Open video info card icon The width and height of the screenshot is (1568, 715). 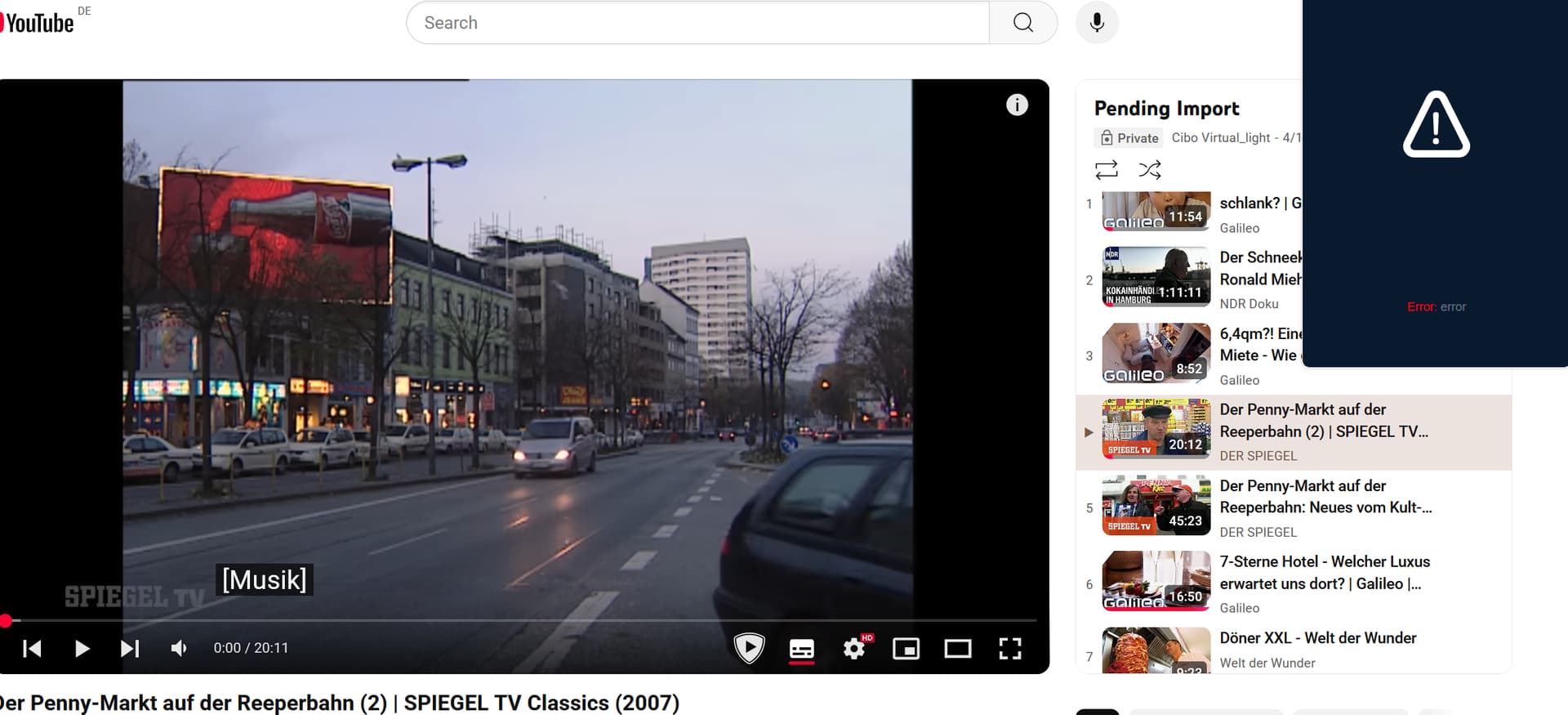click(1016, 105)
